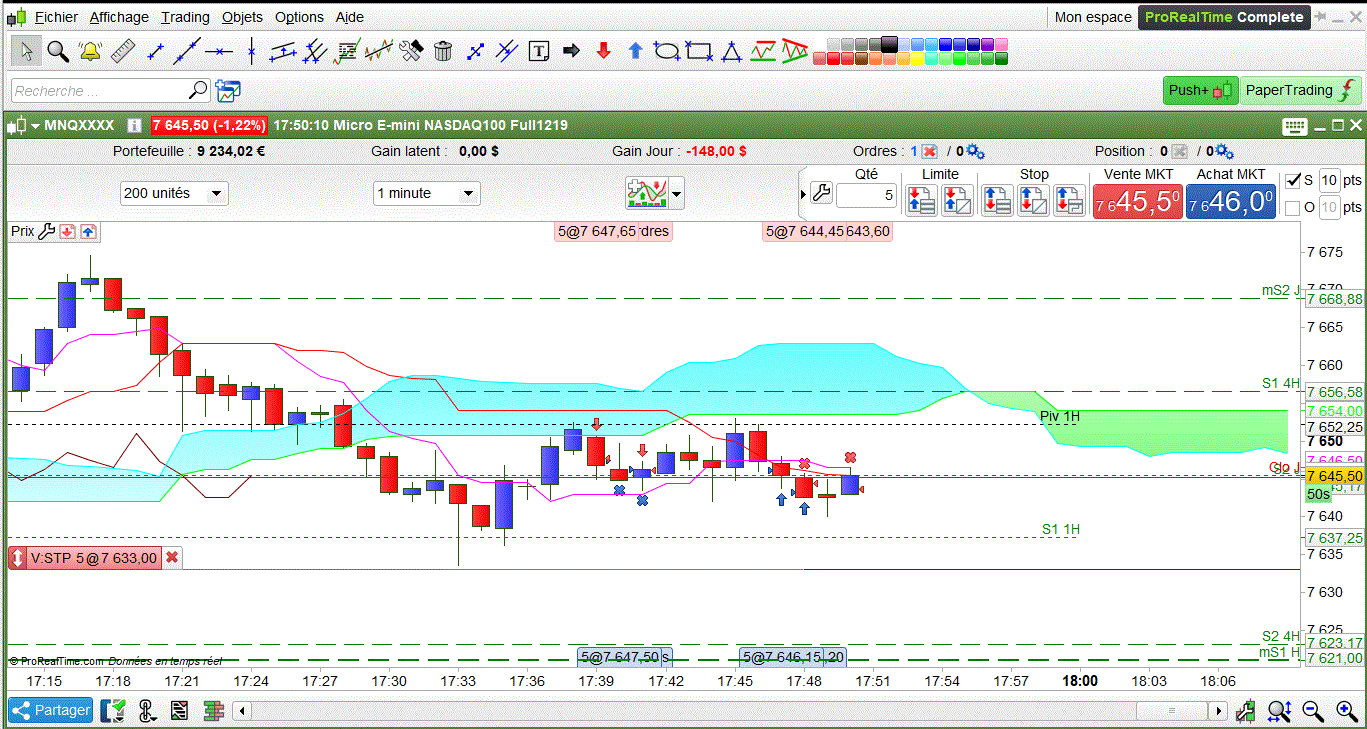Screen dimensions: 1367x729
Task: Click the zoom out magnifier icon
Action: tap(1313, 711)
